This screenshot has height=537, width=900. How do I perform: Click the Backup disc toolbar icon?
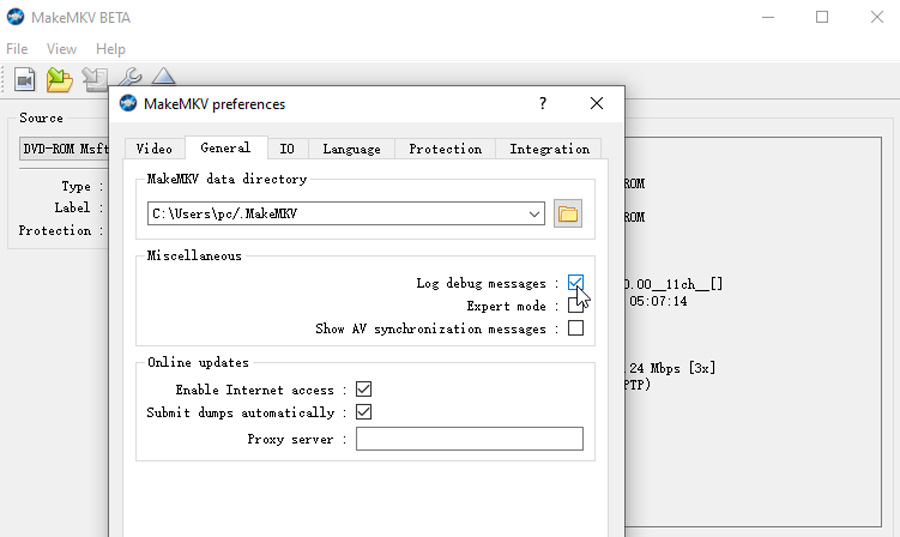point(95,79)
